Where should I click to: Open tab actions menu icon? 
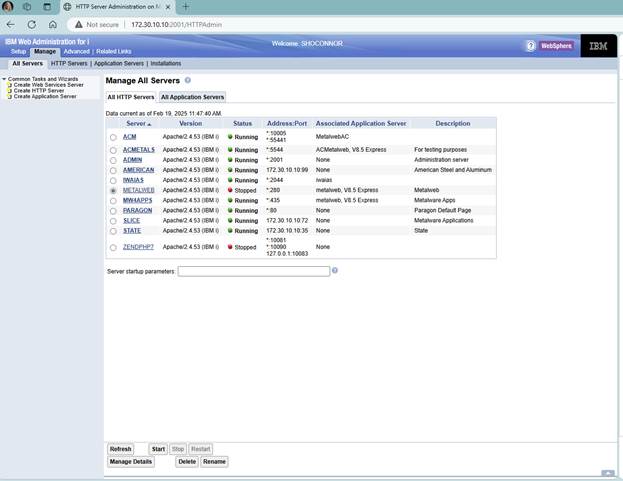[47, 7]
